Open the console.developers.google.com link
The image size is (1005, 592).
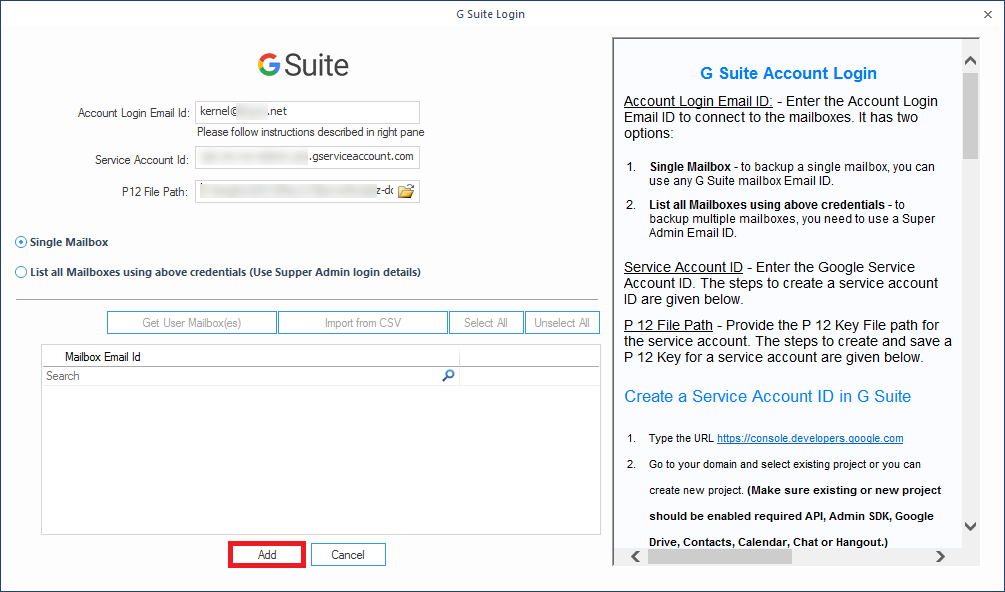coord(810,438)
